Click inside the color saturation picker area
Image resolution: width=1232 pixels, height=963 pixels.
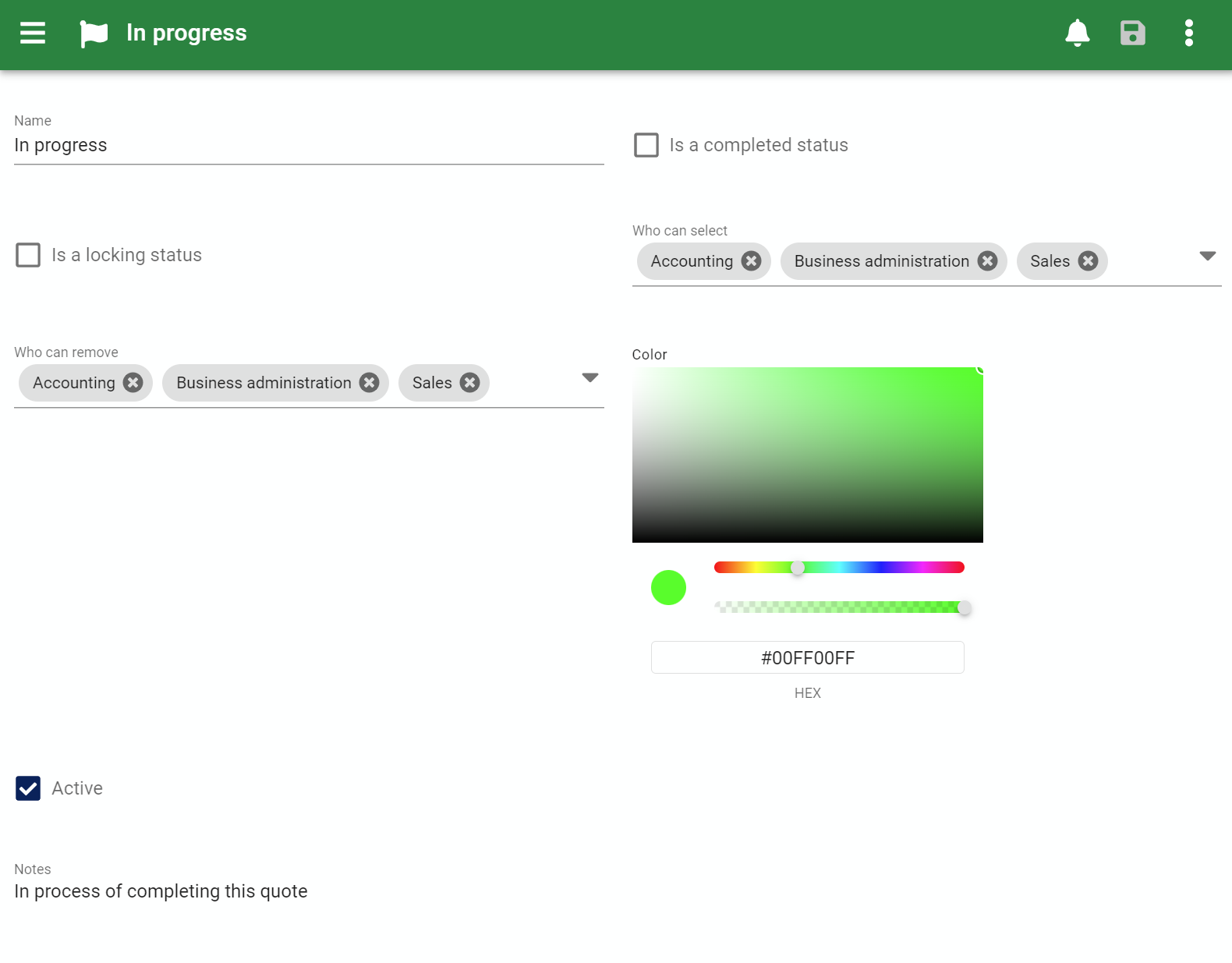(807, 455)
